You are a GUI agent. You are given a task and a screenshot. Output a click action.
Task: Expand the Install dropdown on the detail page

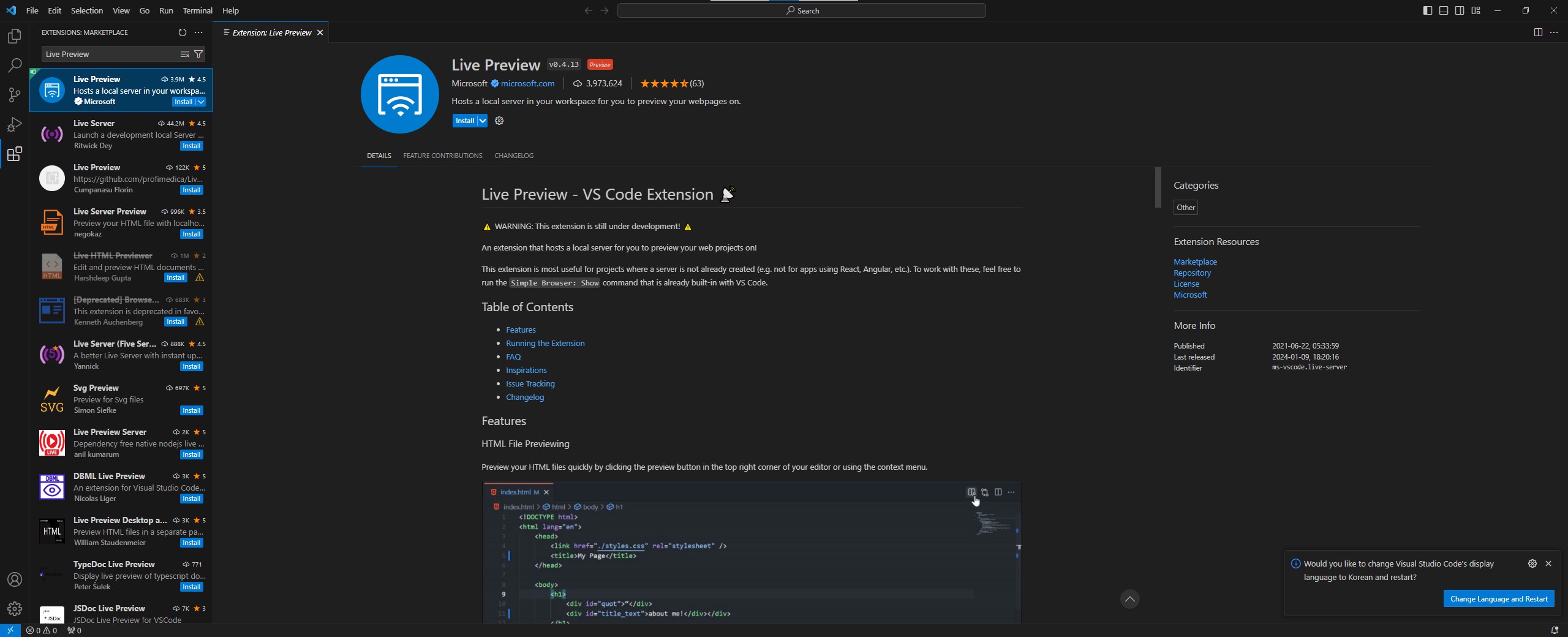(x=482, y=121)
